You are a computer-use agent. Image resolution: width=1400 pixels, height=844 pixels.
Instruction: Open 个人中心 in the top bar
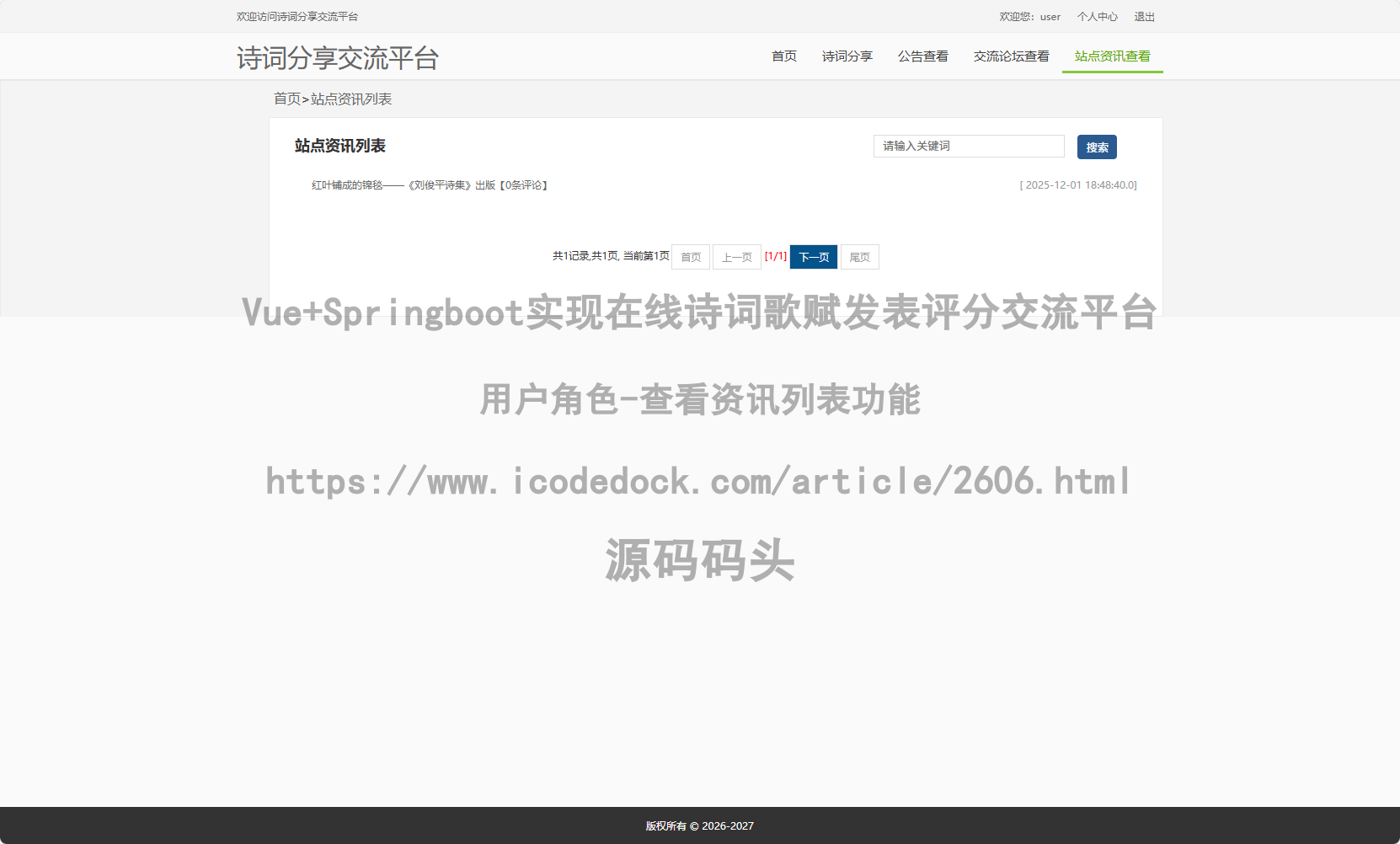(x=1097, y=17)
